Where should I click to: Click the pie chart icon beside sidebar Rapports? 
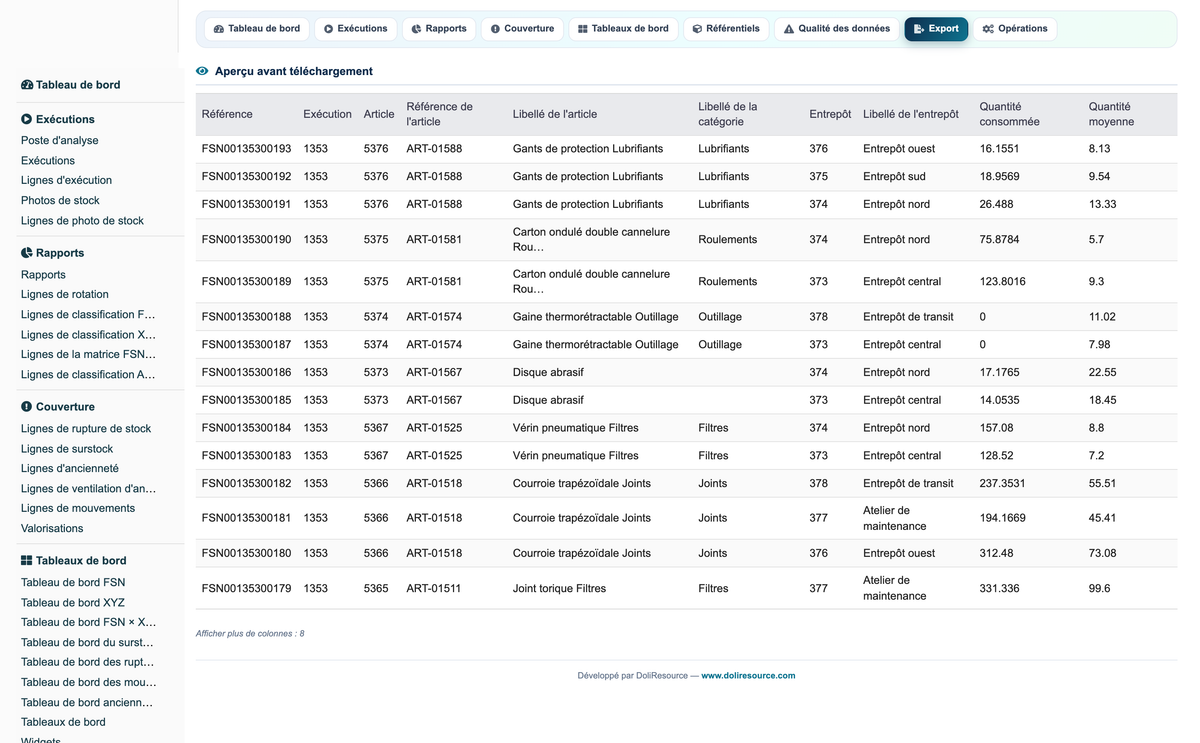pyautogui.click(x=27, y=253)
